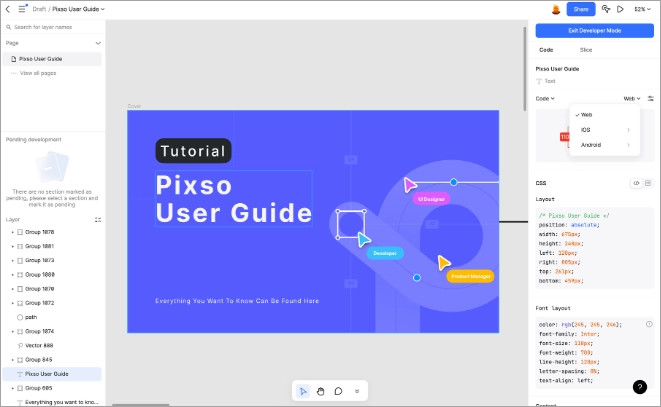The height and width of the screenshot is (407, 661).
Task: Select the path layer
Action: (52, 317)
